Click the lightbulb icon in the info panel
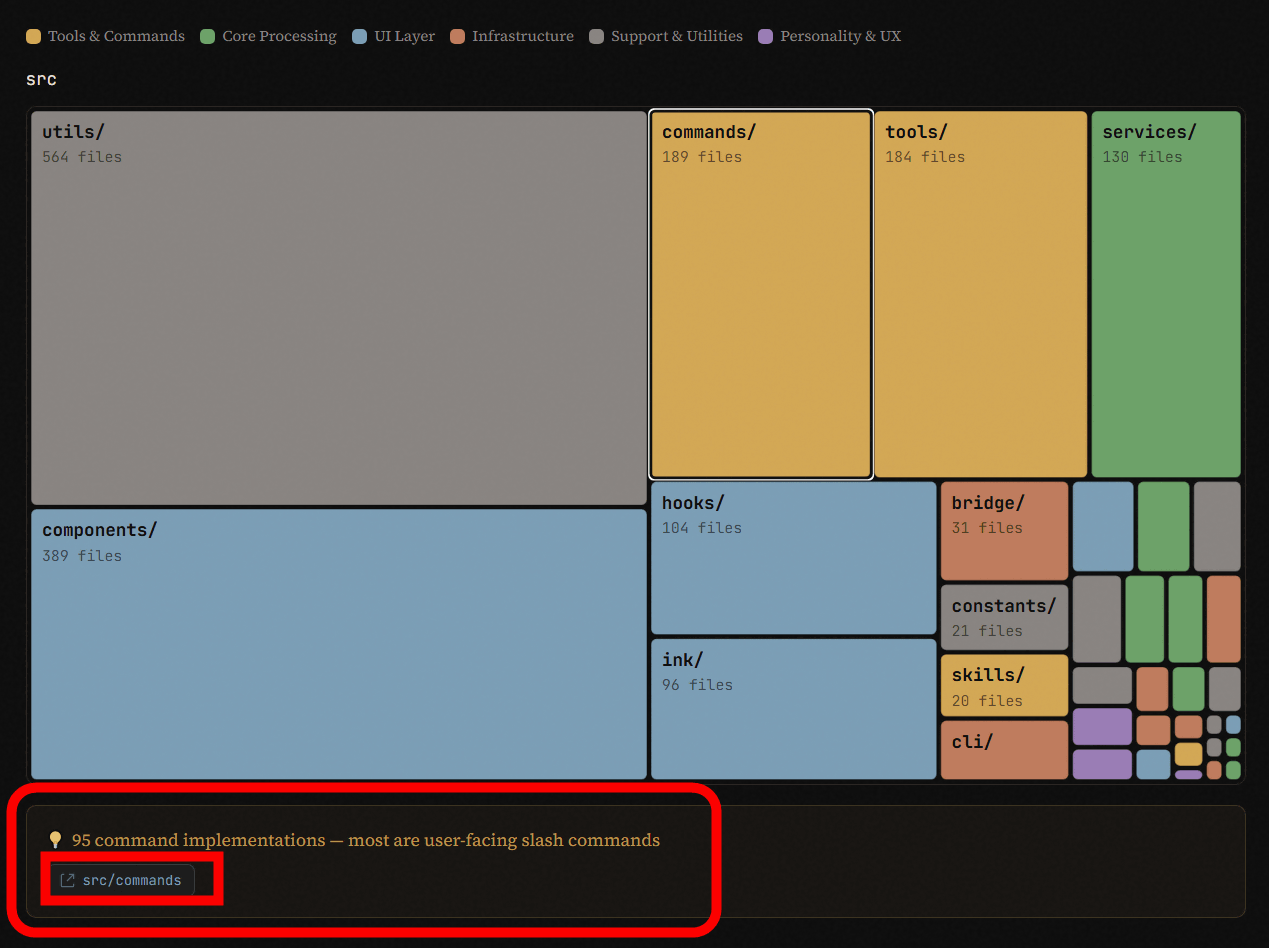Viewport: 1269px width, 948px height. point(55,840)
